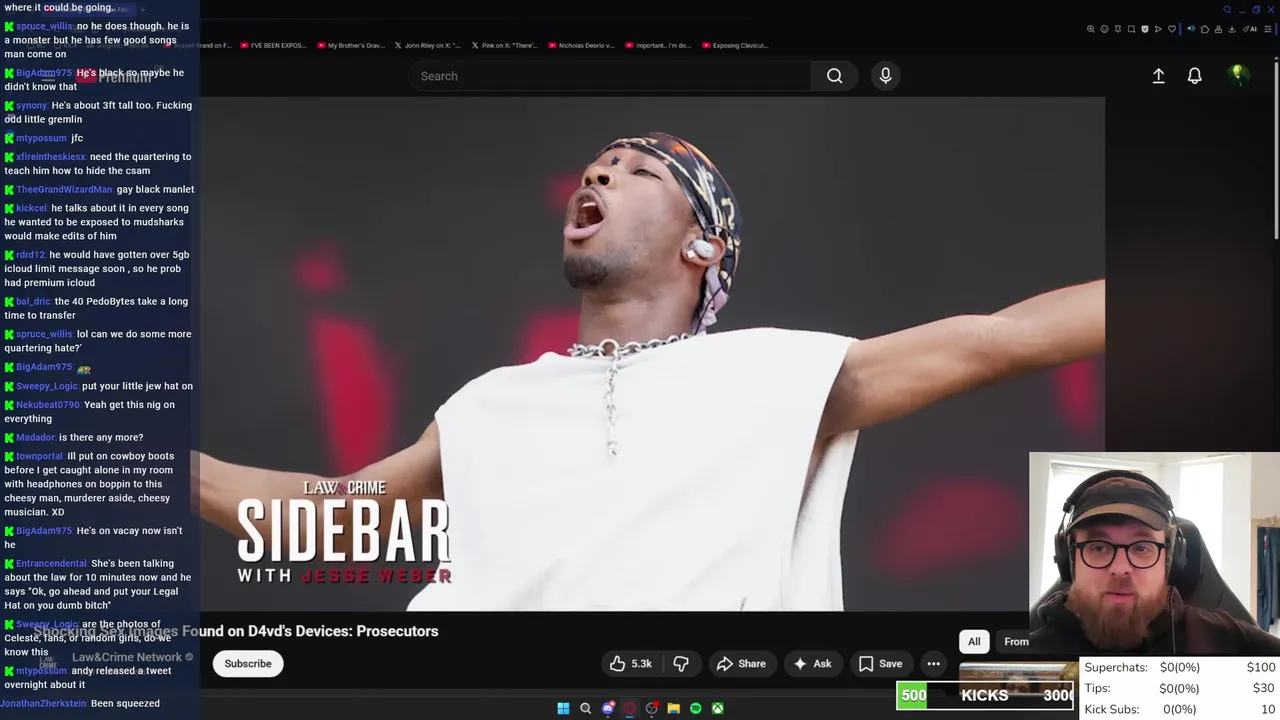The width and height of the screenshot is (1280, 720).
Task: Click the streamer webcam overlay
Action: pyautogui.click(x=1154, y=554)
